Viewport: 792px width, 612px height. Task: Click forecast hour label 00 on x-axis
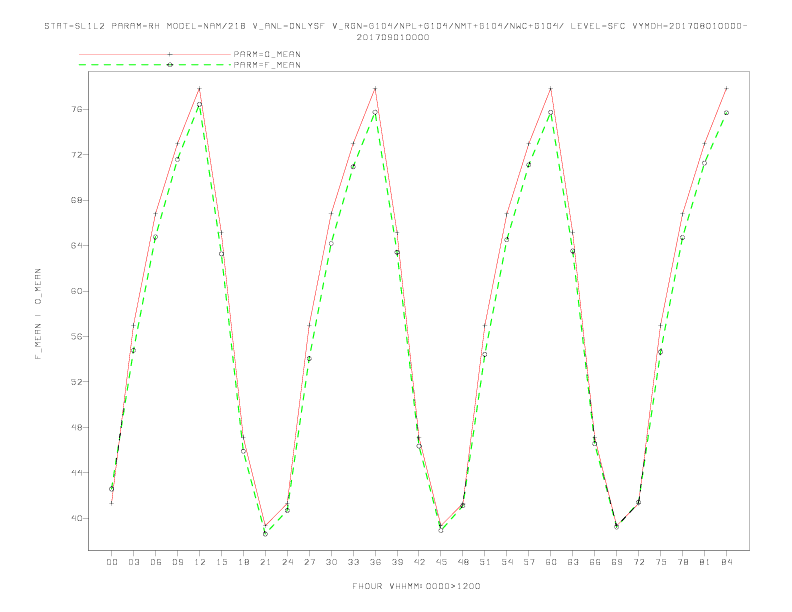click(112, 562)
